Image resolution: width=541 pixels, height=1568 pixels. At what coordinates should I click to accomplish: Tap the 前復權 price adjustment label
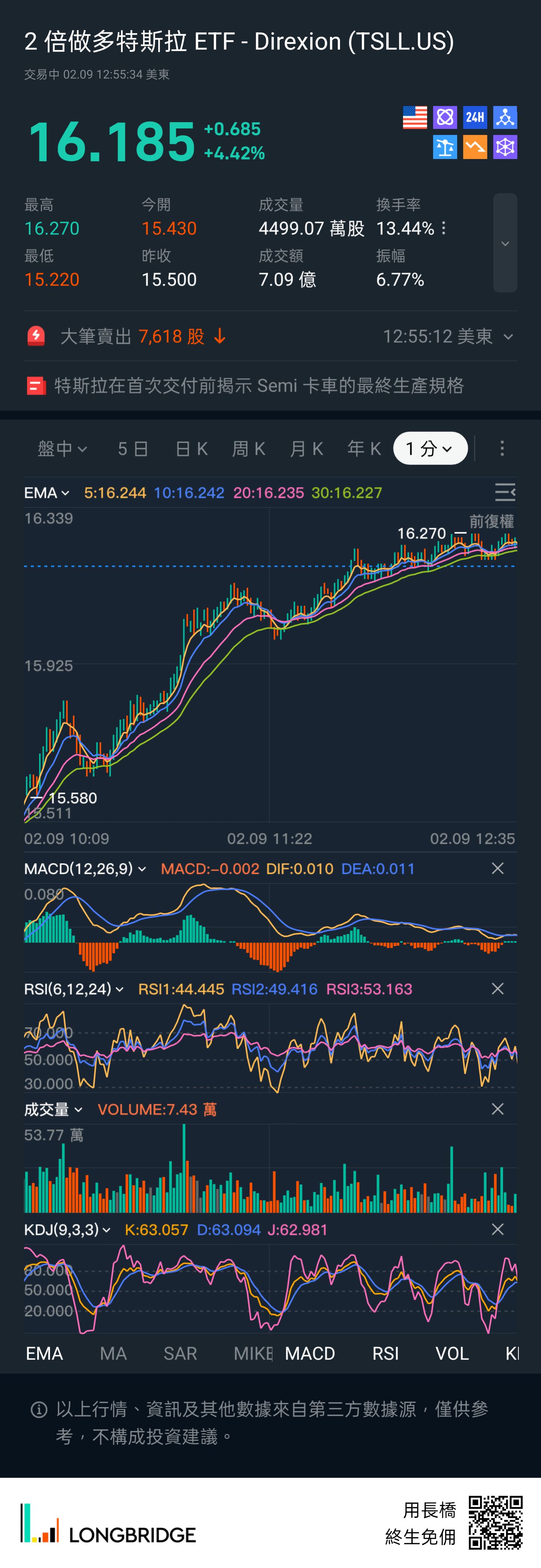point(491,521)
